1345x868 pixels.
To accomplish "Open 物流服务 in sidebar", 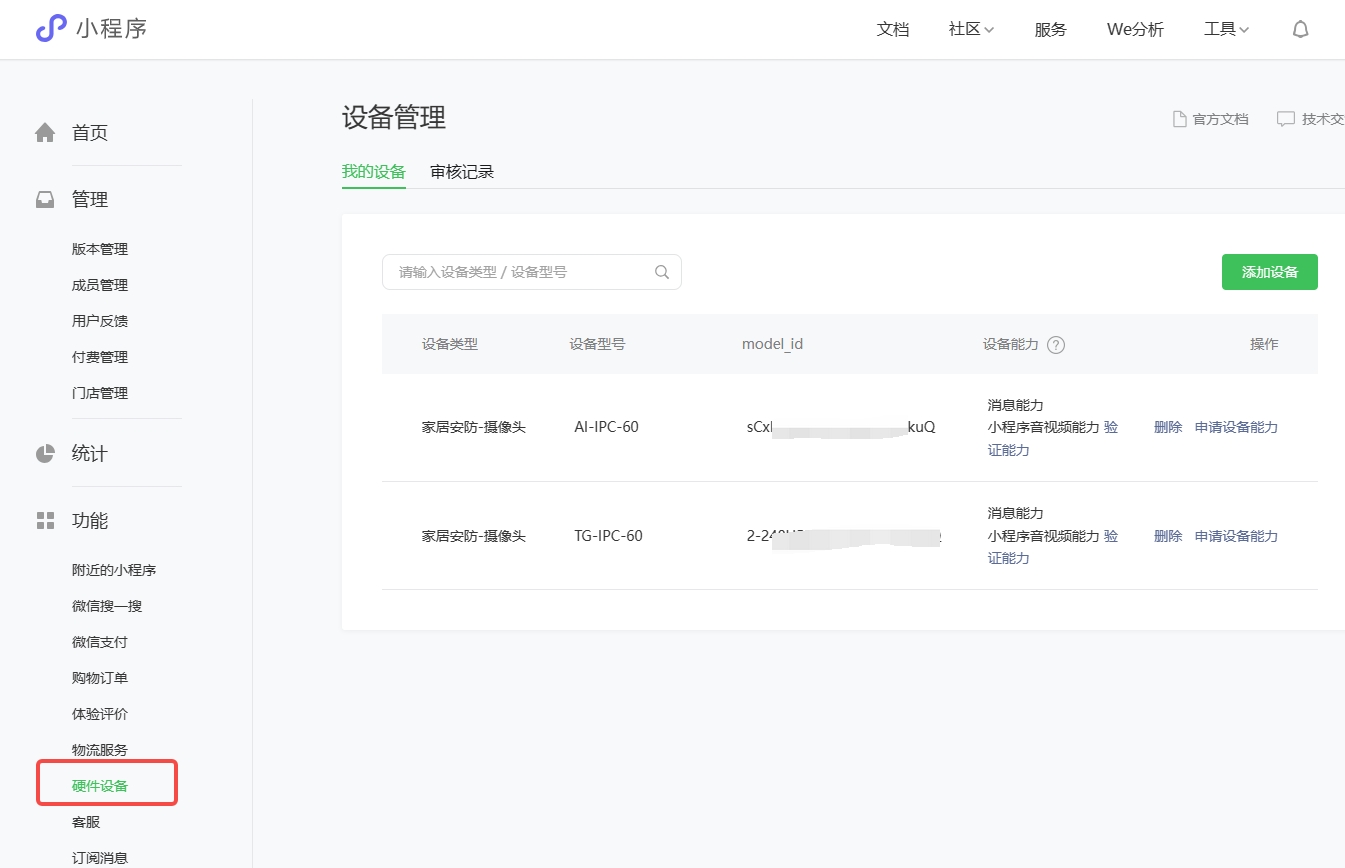I will pyautogui.click(x=100, y=750).
